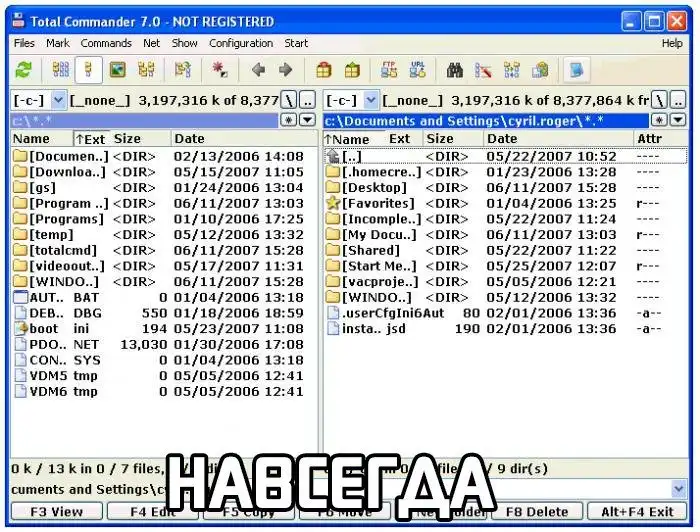Toggle the thumbnail view toolbar icon

click(x=117, y=70)
